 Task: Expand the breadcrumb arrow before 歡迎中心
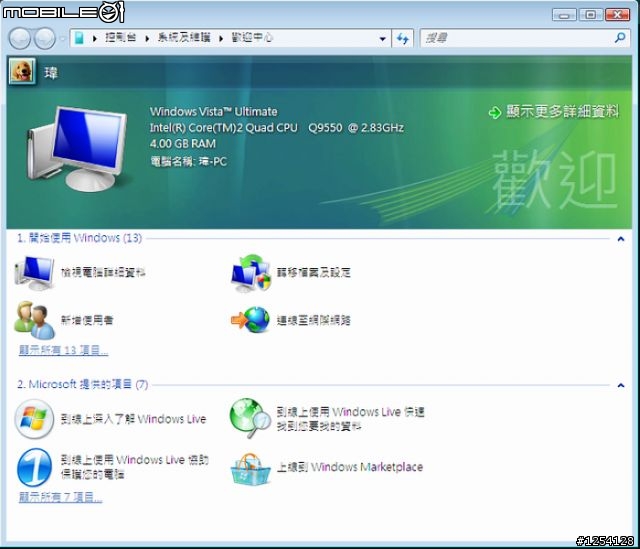coord(221,38)
